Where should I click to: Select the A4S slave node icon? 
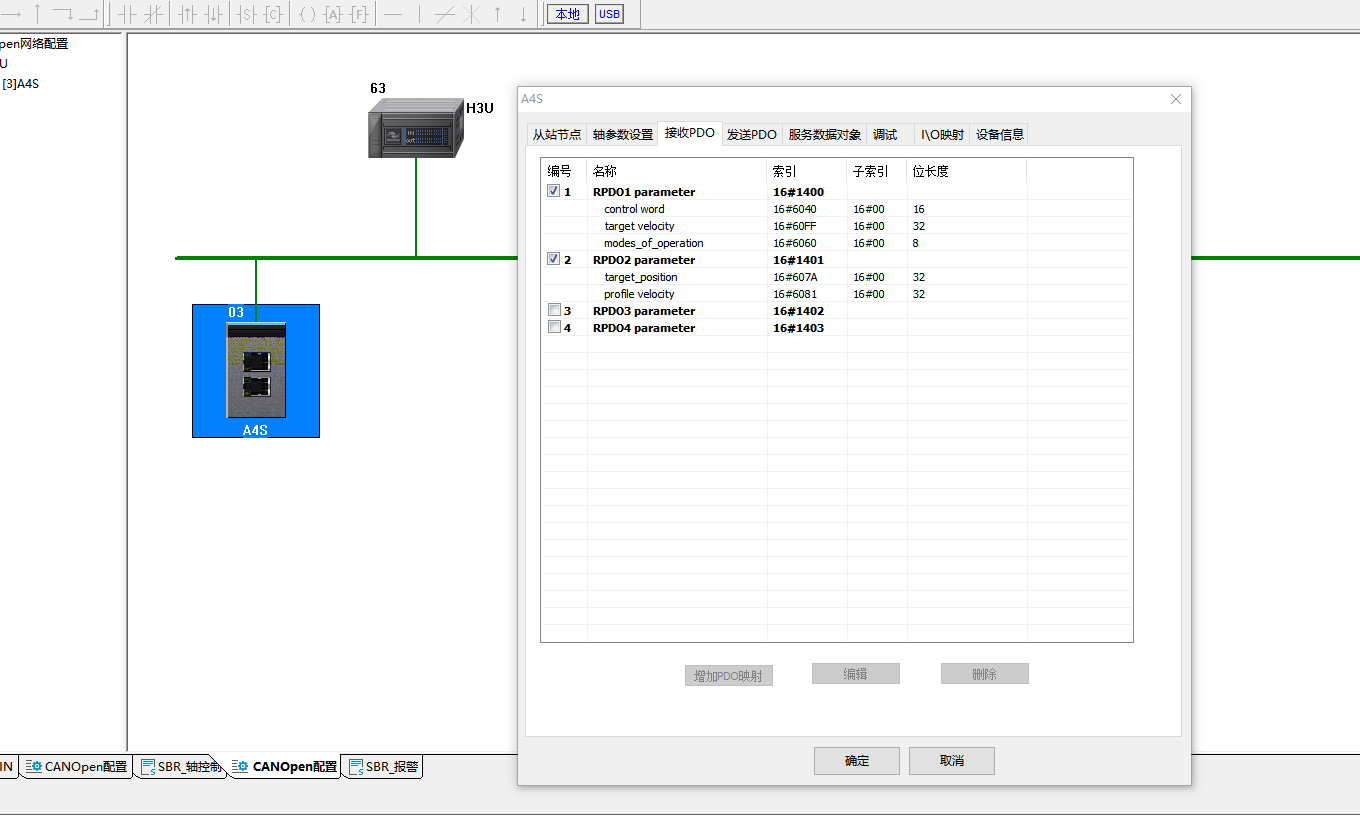coord(256,371)
